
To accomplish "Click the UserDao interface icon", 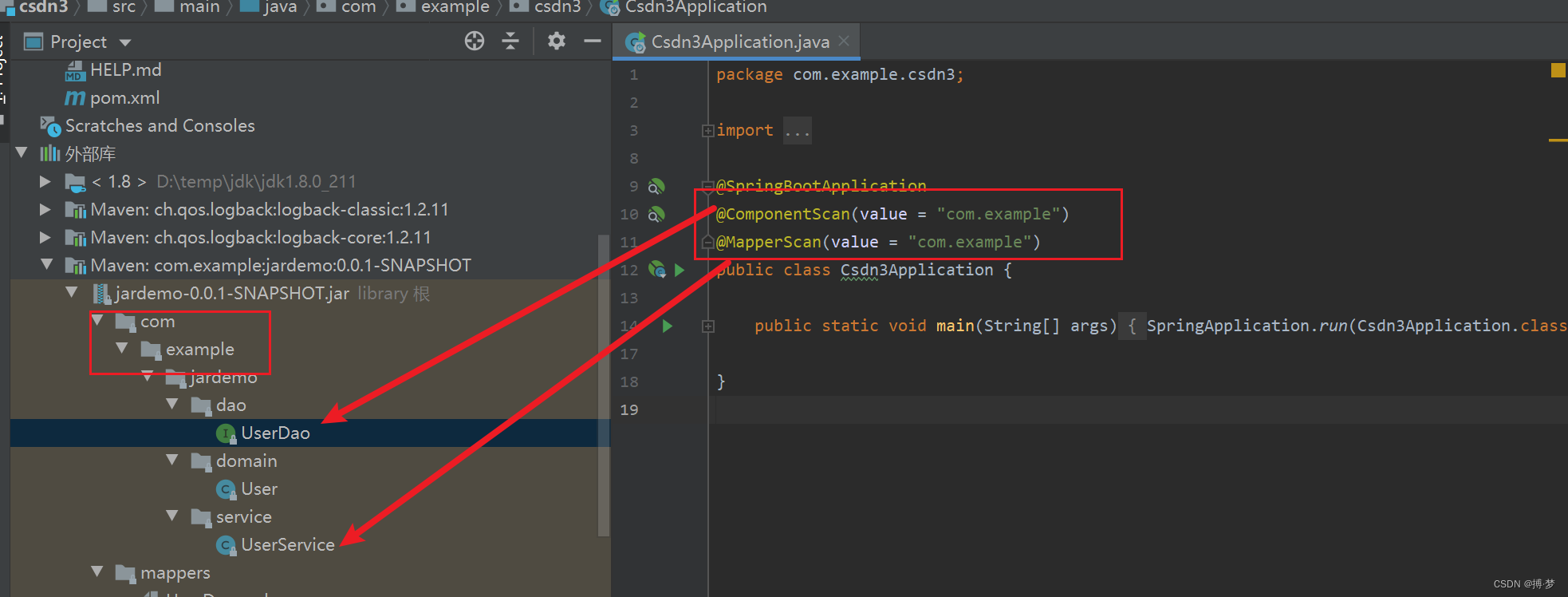I will [x=227, y=433].
